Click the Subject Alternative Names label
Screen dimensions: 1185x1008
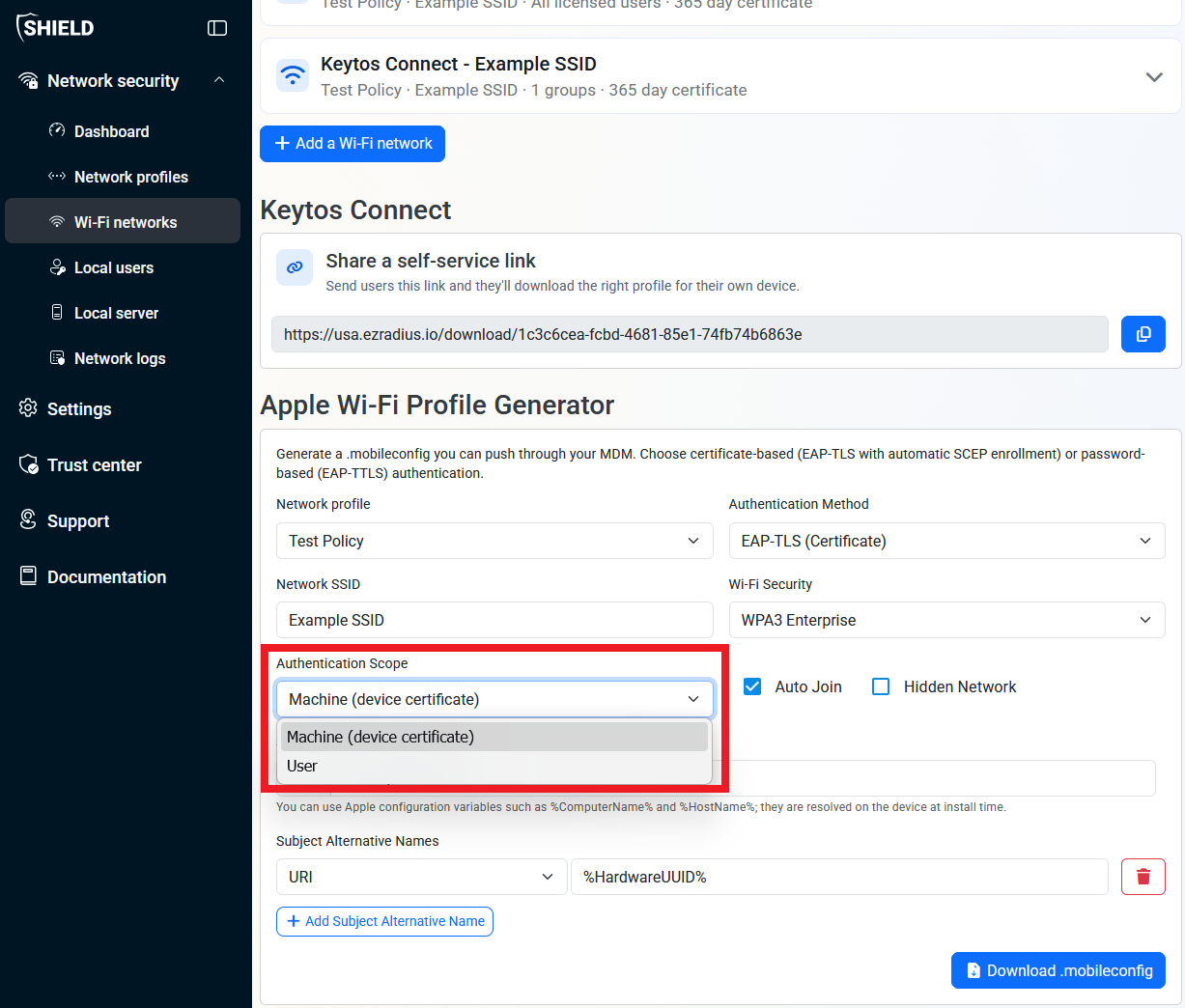pyautogui.click(x=357, y=841)
